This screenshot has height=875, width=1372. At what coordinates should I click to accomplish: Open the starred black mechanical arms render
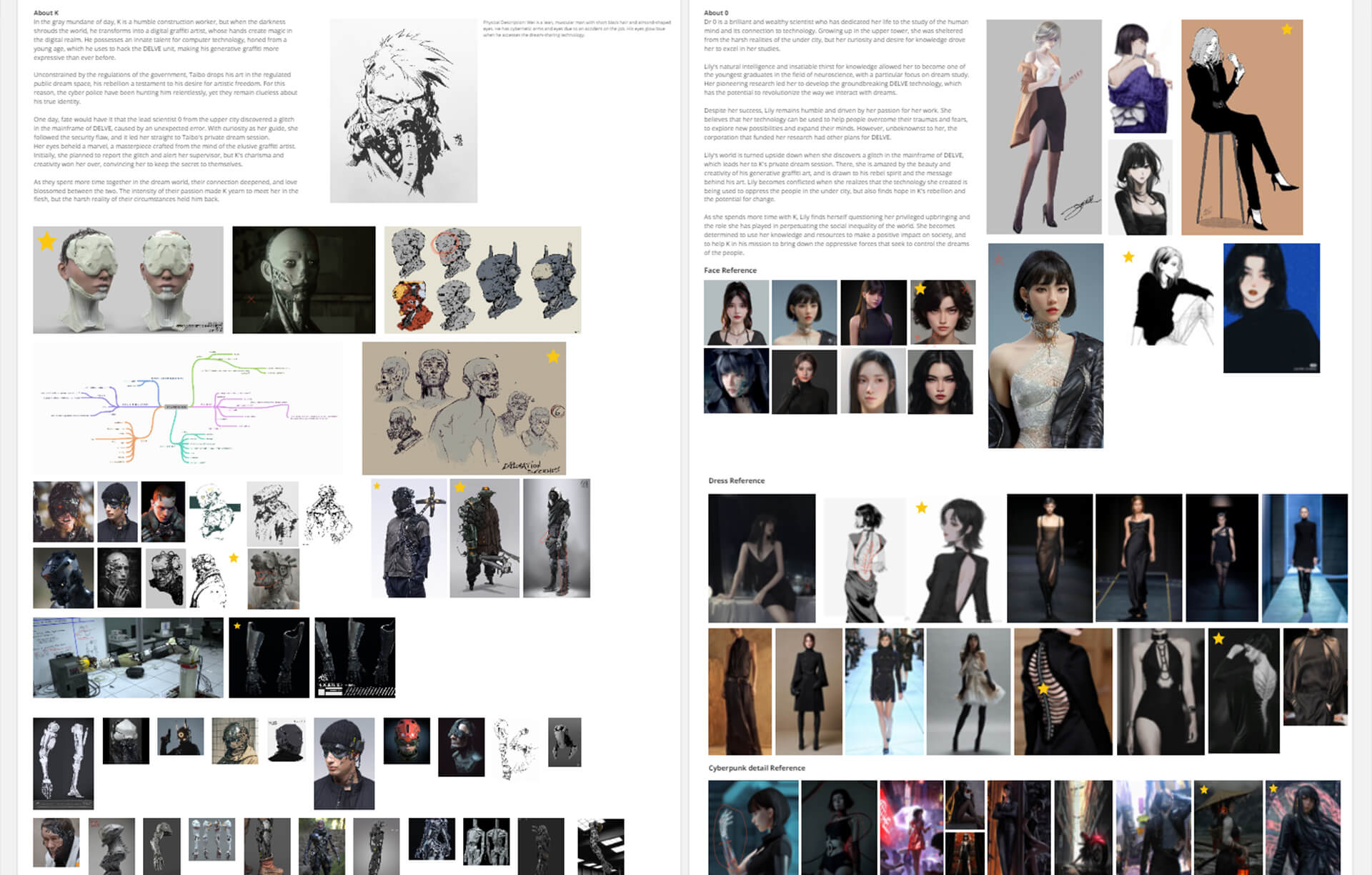pos(269,658)
